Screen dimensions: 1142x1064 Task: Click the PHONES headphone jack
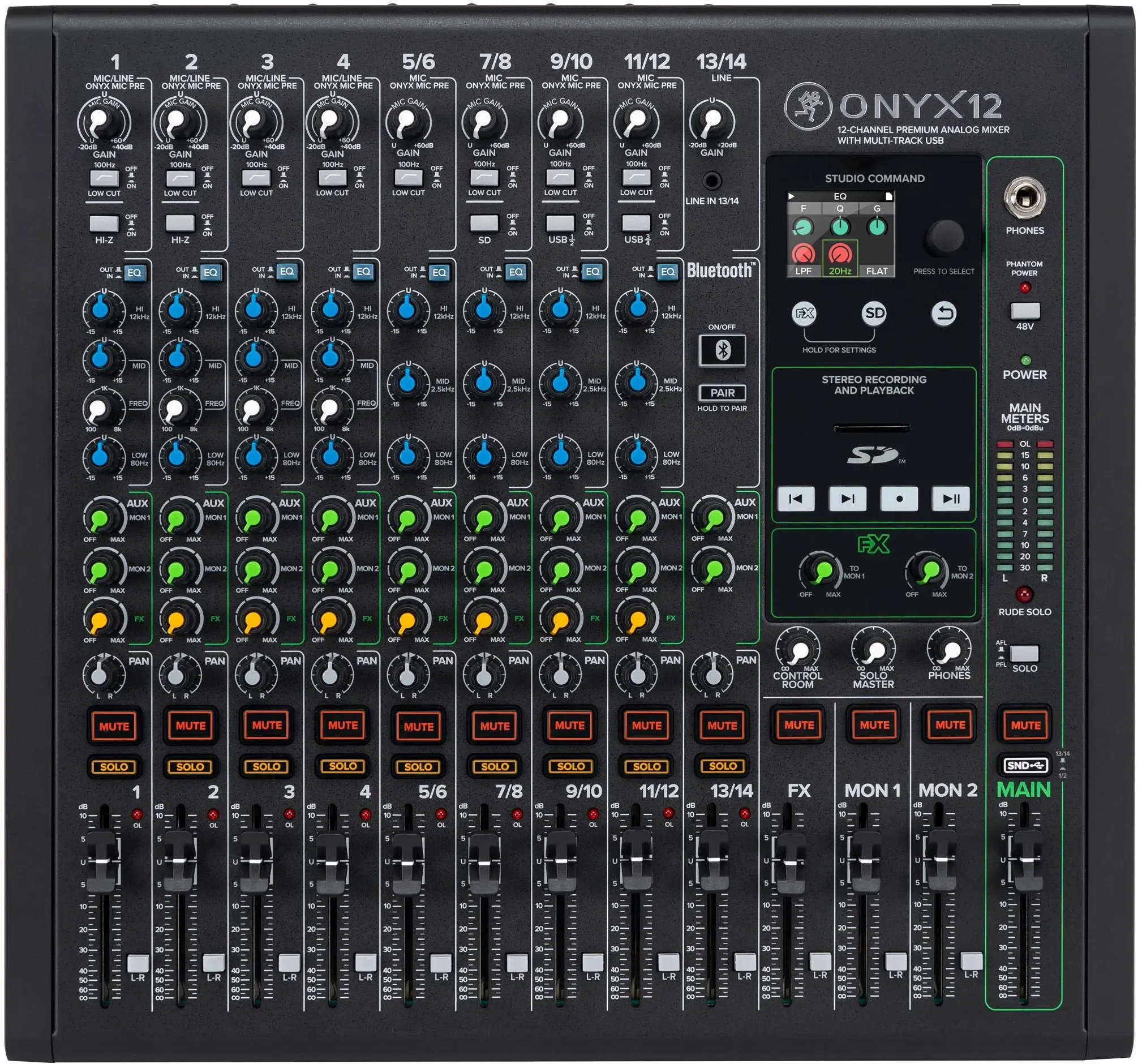click(x=1025, y=198)
